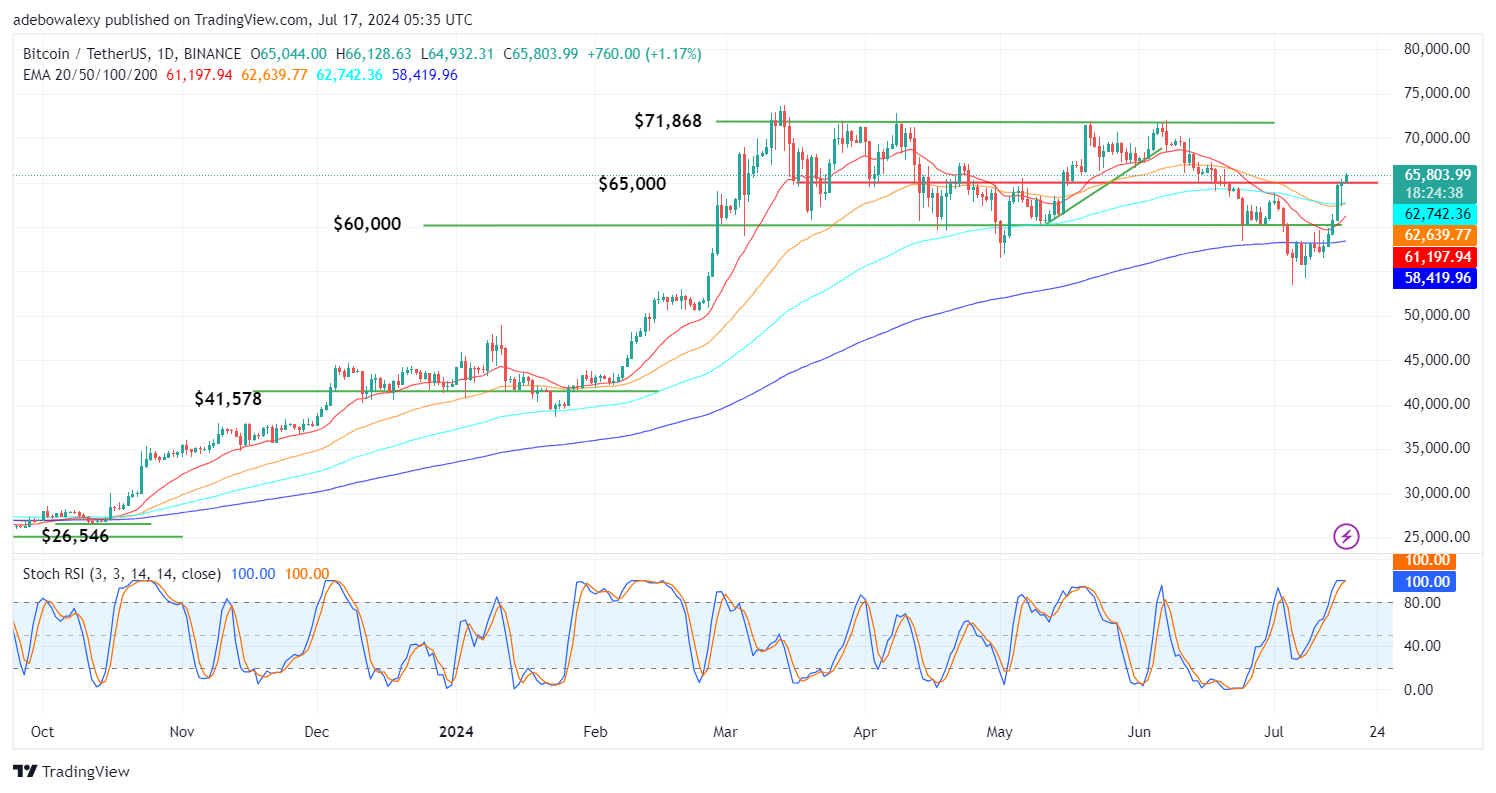Click the Dec label on the time axis
The height and width of the screenshot is (793, 1496).
tap(316, 731)
